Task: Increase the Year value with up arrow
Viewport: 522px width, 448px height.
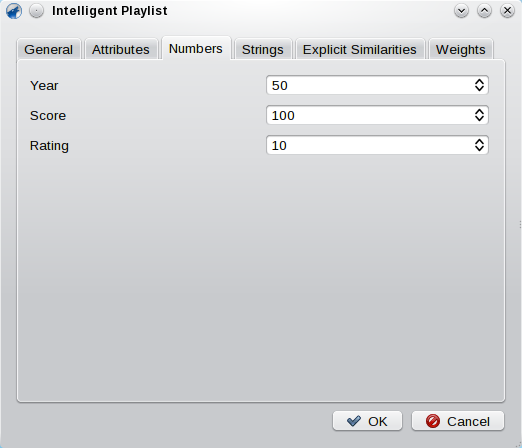Action: (x=479, y=81)
